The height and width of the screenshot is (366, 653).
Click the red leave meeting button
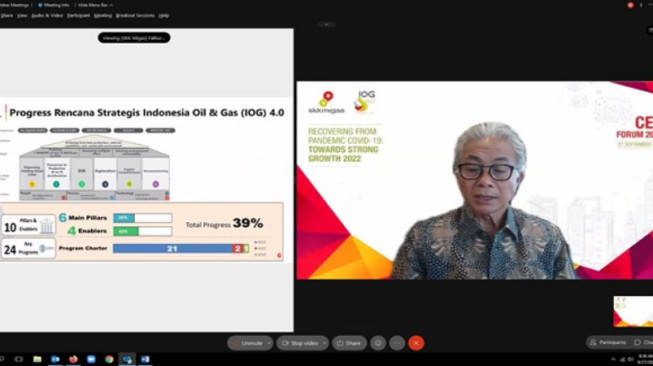pyautogui.click(x=416, y=343)
